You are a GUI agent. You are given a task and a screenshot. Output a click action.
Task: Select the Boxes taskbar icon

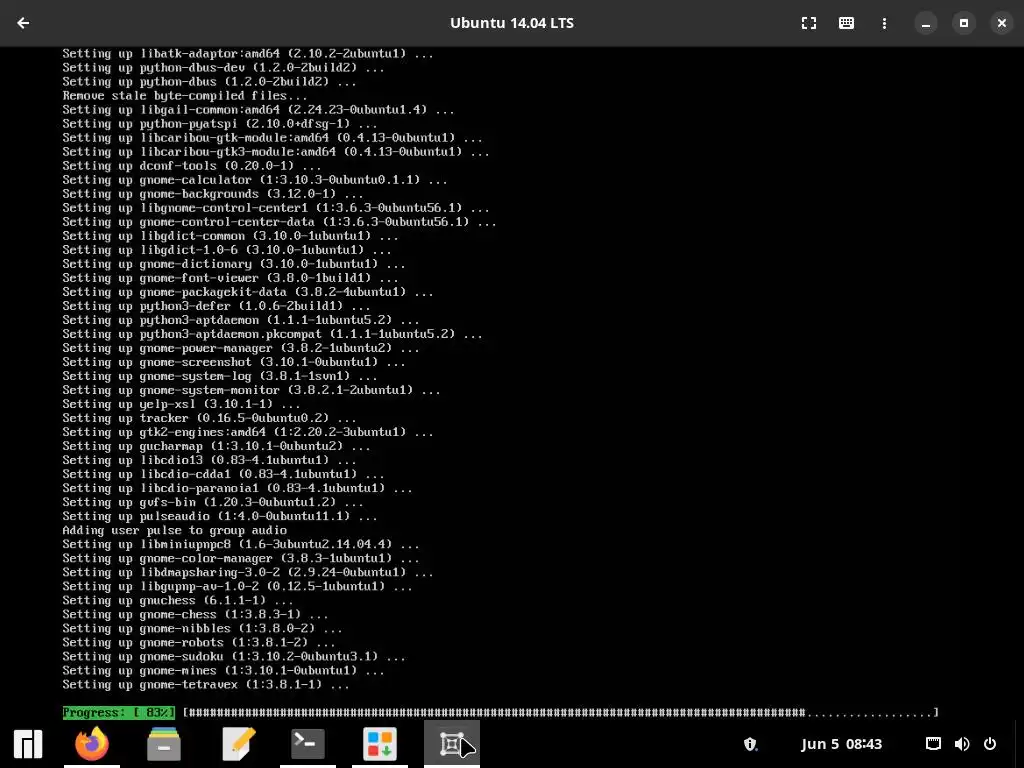pyautogui.click(x=452, y=744)
